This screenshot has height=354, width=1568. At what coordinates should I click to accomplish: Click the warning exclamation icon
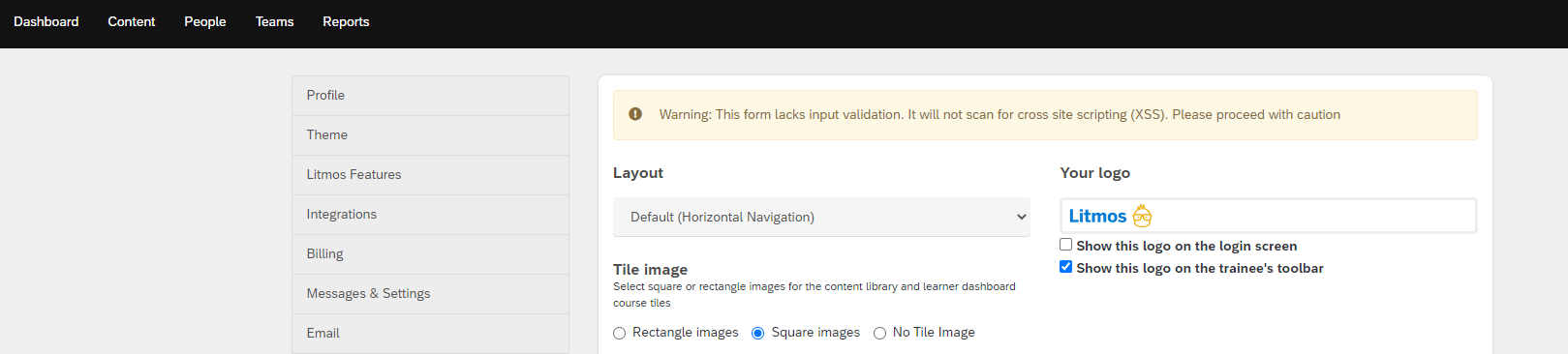[x=635, y=114]
